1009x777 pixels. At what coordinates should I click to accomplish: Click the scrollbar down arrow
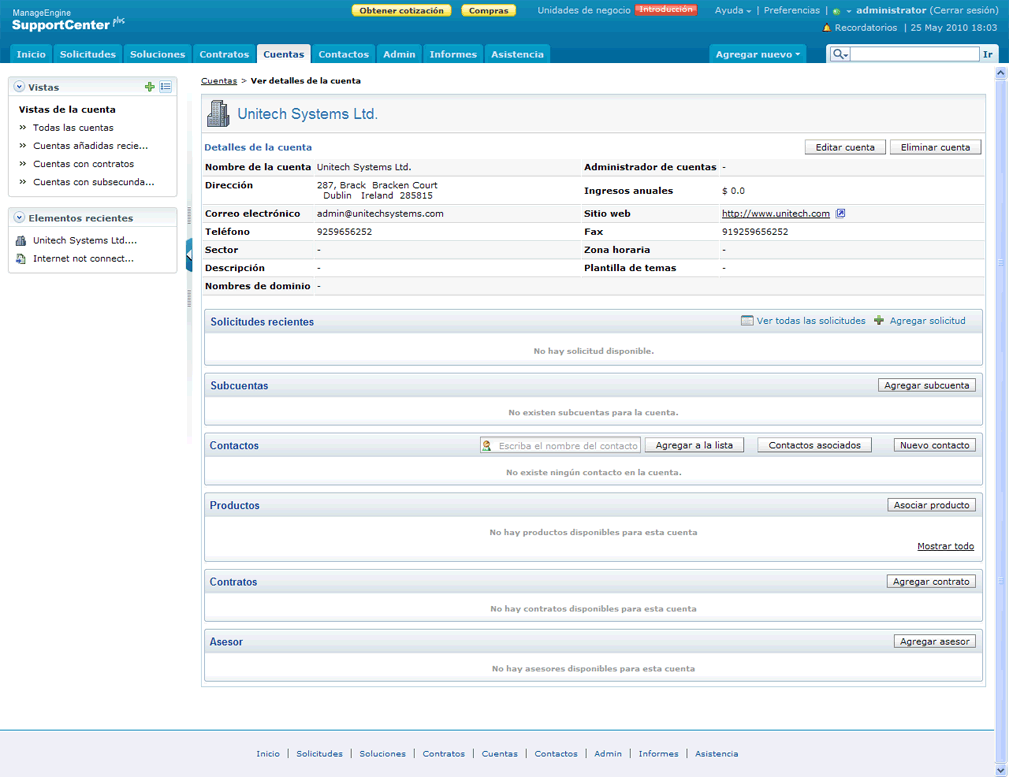pyautogui.click(x=1001, y=770)
